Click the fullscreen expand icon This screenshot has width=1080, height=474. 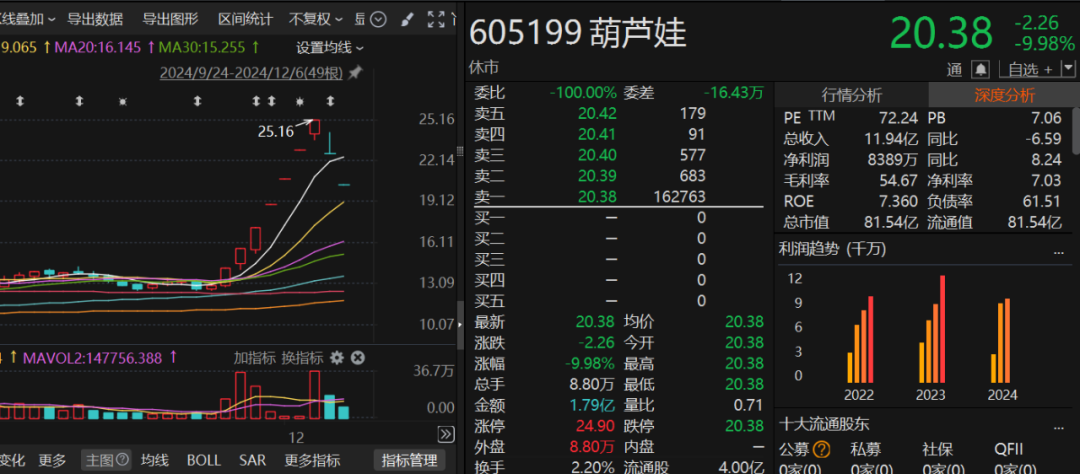(x=436, y=19)
